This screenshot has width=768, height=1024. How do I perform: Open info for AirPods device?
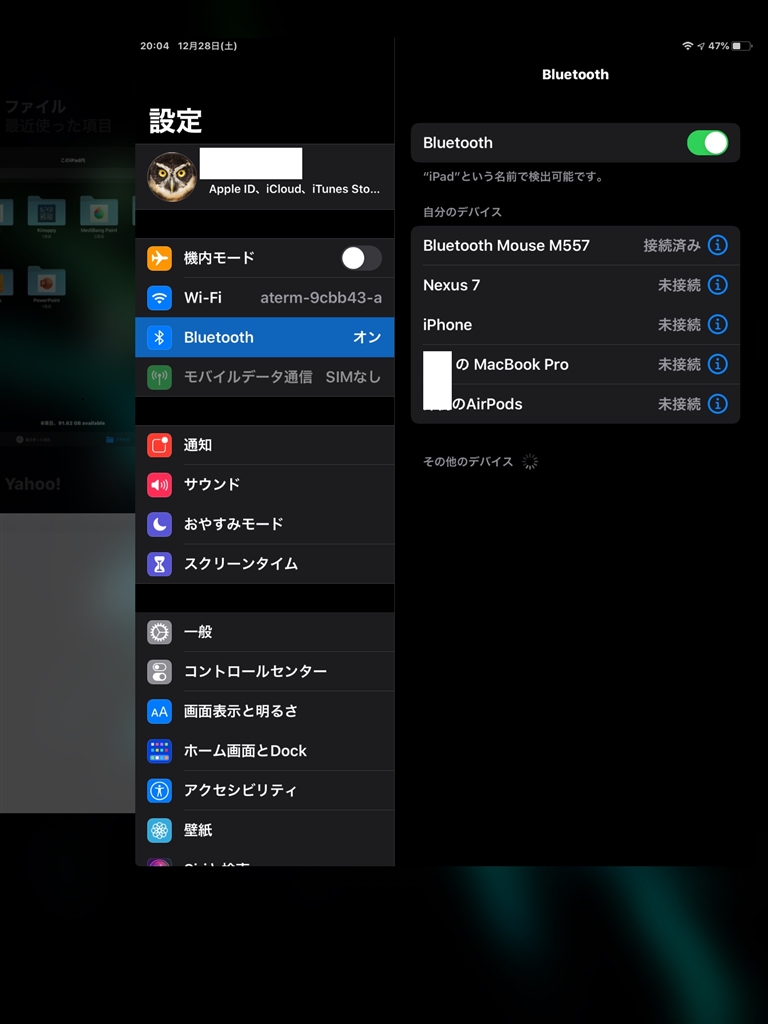718,404
